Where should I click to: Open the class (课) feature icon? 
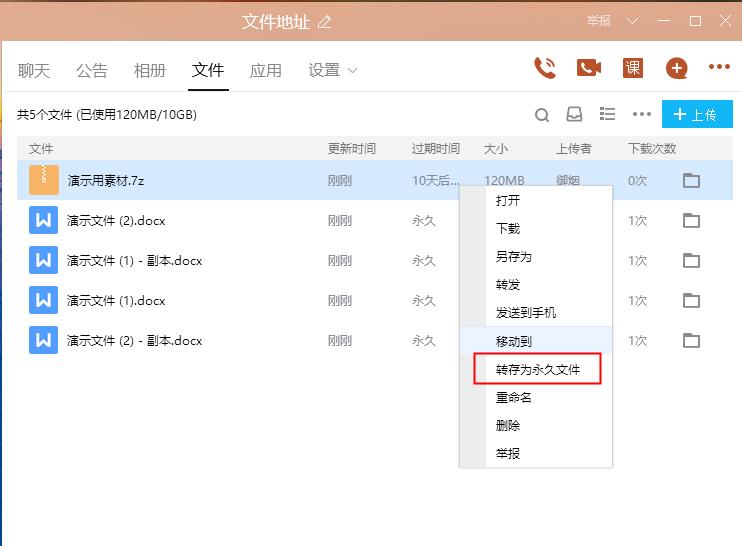[633, 68]
